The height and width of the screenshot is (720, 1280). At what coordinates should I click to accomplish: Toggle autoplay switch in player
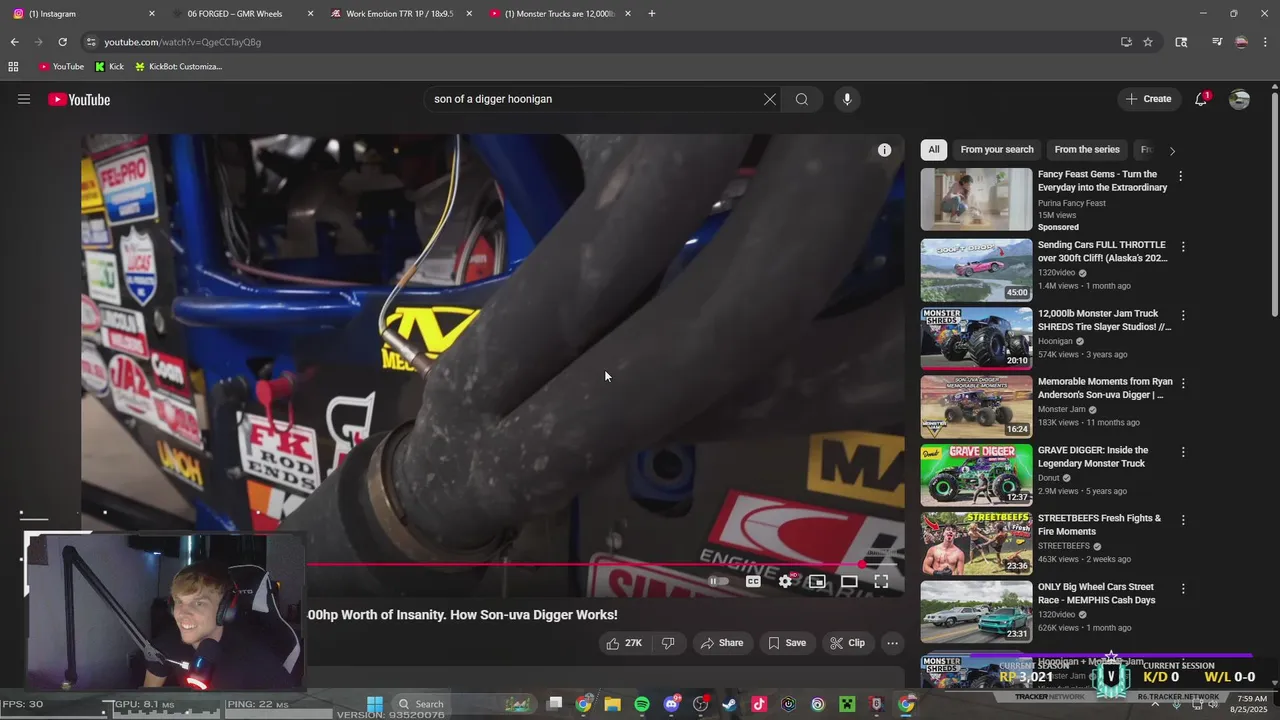point(718,581)
